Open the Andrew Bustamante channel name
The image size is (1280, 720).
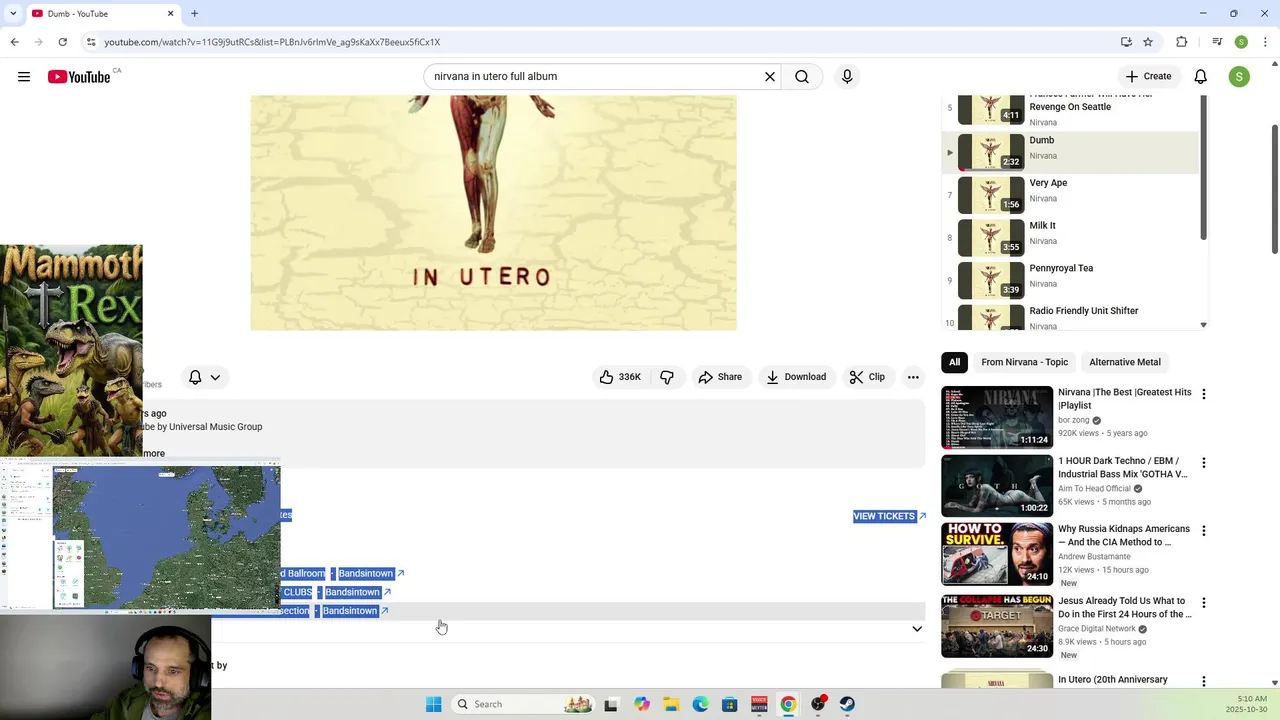[1094, 557]
